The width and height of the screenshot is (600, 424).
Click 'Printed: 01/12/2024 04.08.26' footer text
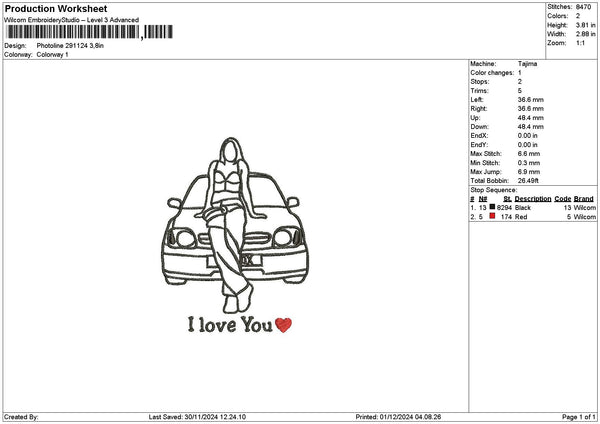tap(398, 417)
